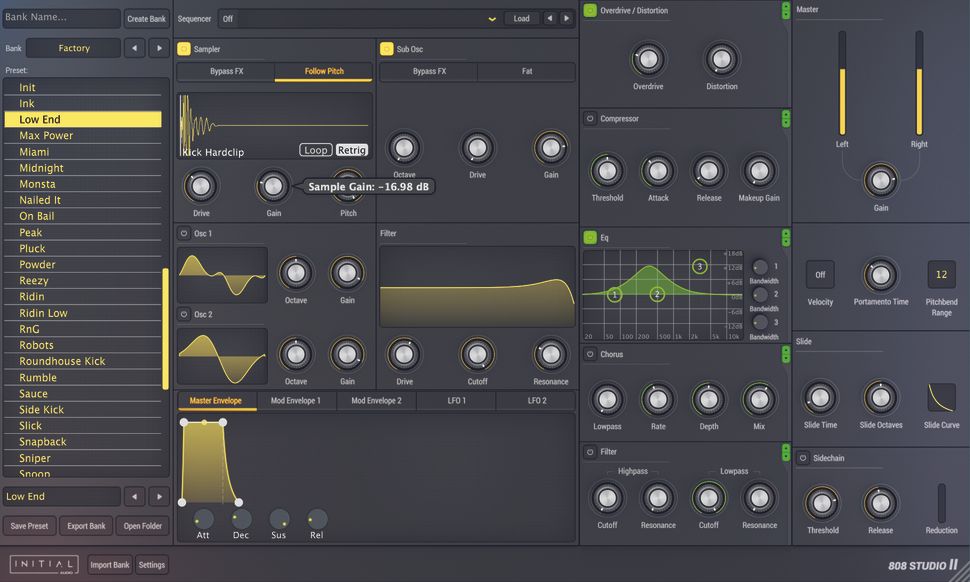Image resolution: width=970 pixels, height=582 pixels.
Task: Click the Sampler panel power icon
Action: (185, 47)
